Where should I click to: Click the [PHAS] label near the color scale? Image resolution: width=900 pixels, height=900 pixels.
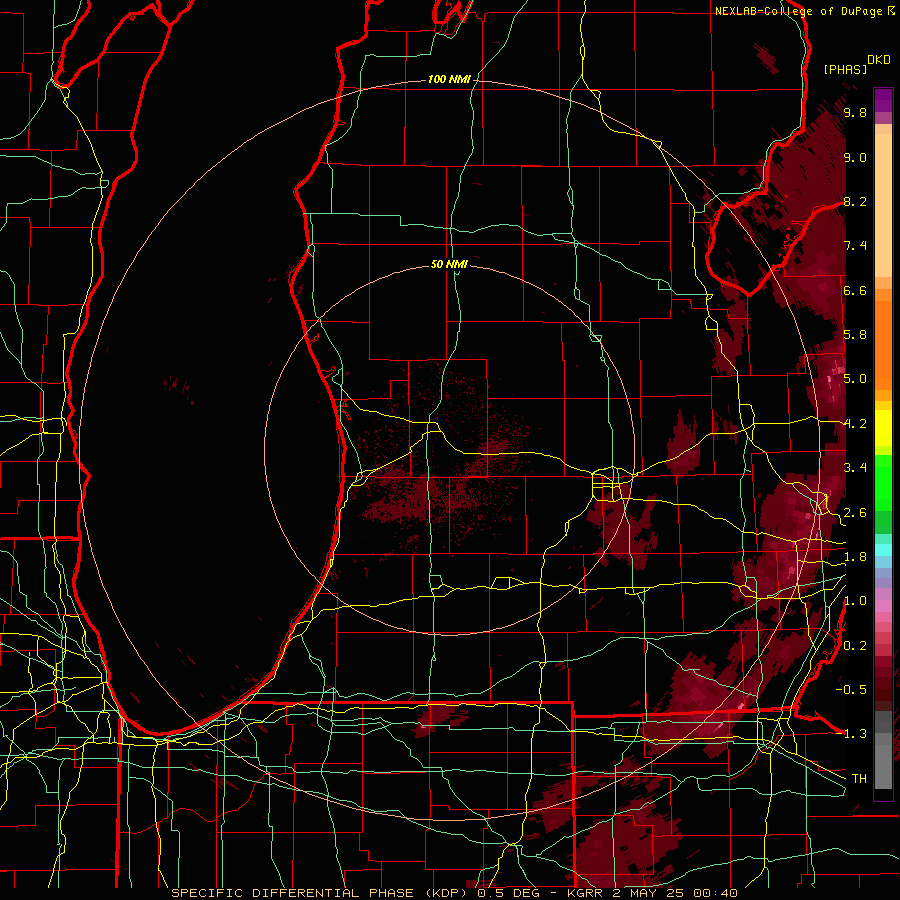845,69
